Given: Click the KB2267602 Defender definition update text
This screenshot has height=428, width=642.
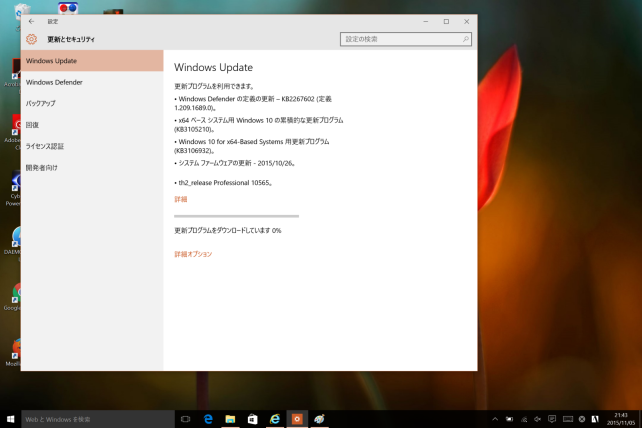Looking at the screenshot, I should pos(253,103).
